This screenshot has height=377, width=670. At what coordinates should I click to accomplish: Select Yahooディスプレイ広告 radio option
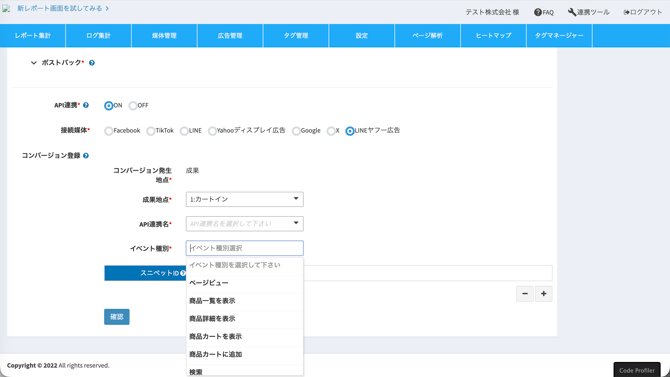[x=212, y=131]
